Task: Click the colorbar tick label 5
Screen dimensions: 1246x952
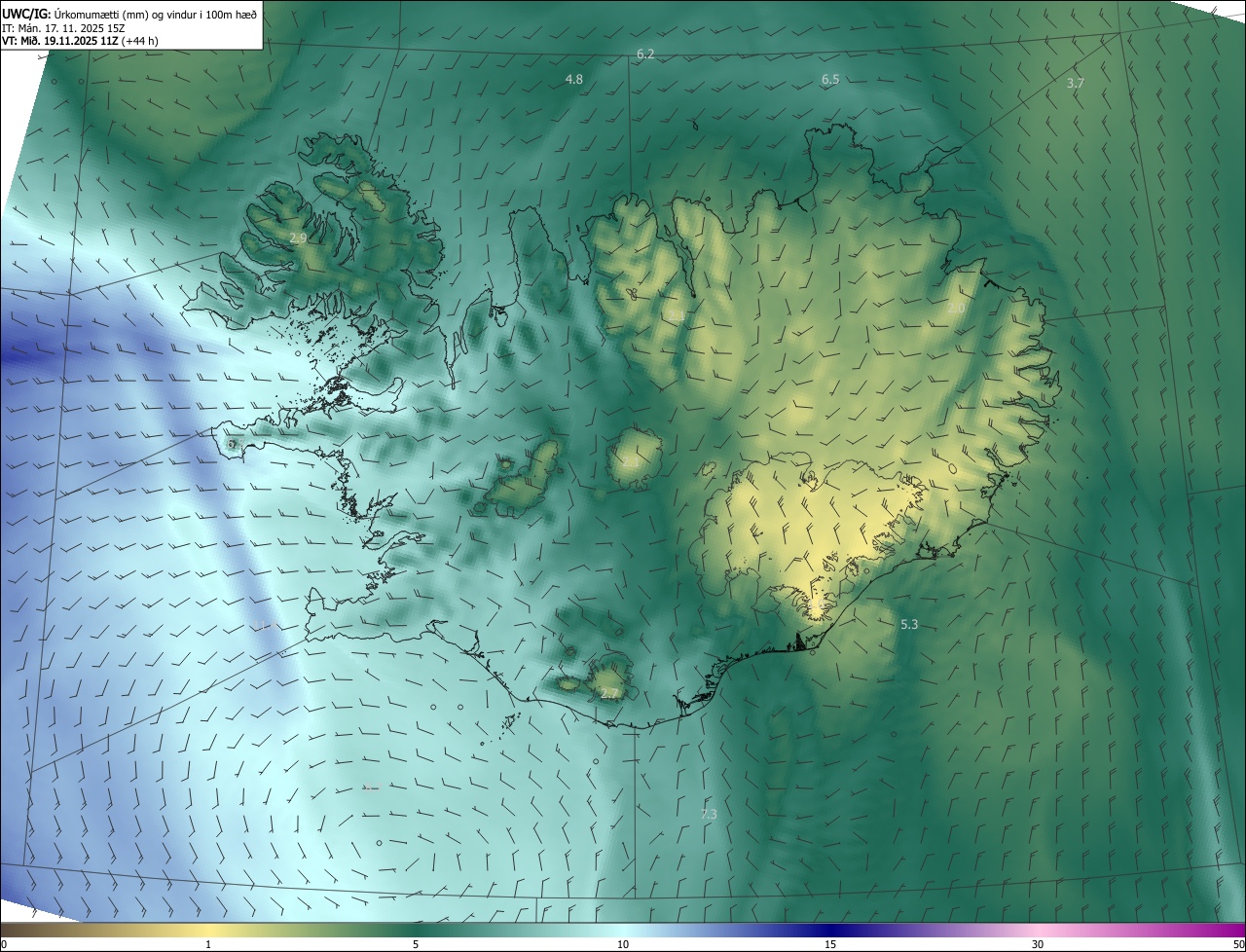Action: [x=416, y=944]
